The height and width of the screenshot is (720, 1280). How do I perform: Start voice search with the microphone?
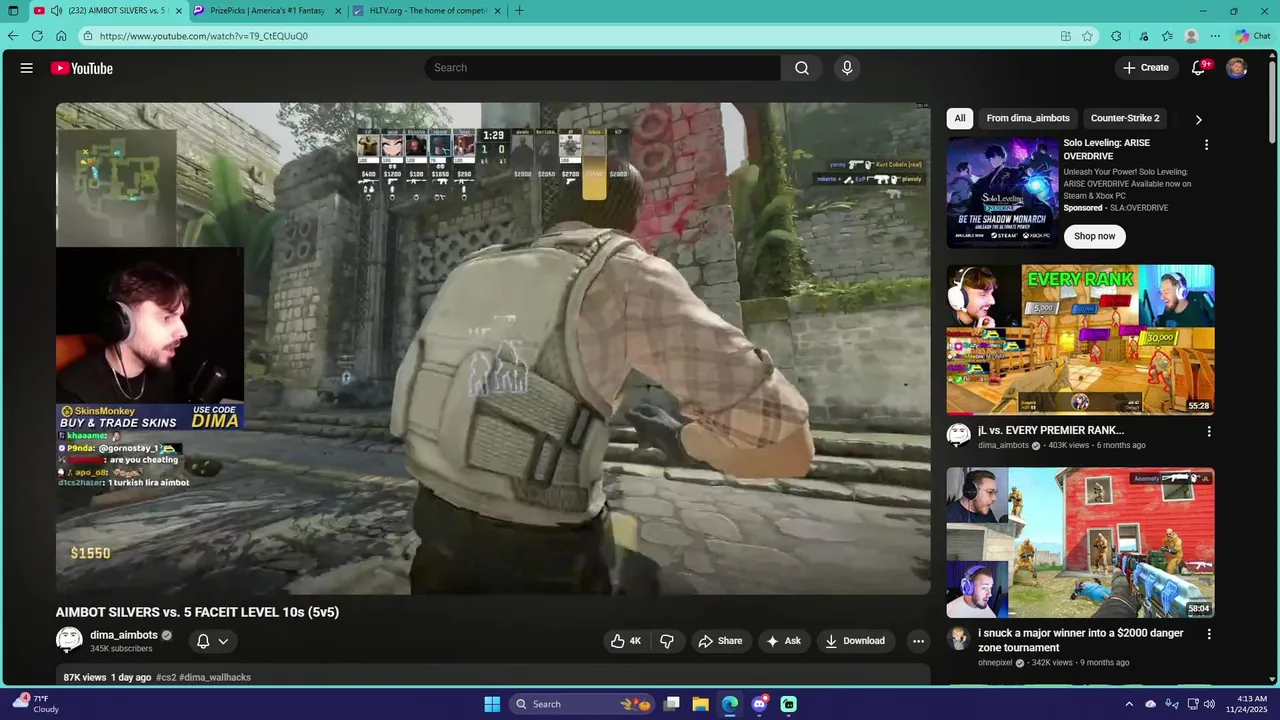[x=847, y=68]
